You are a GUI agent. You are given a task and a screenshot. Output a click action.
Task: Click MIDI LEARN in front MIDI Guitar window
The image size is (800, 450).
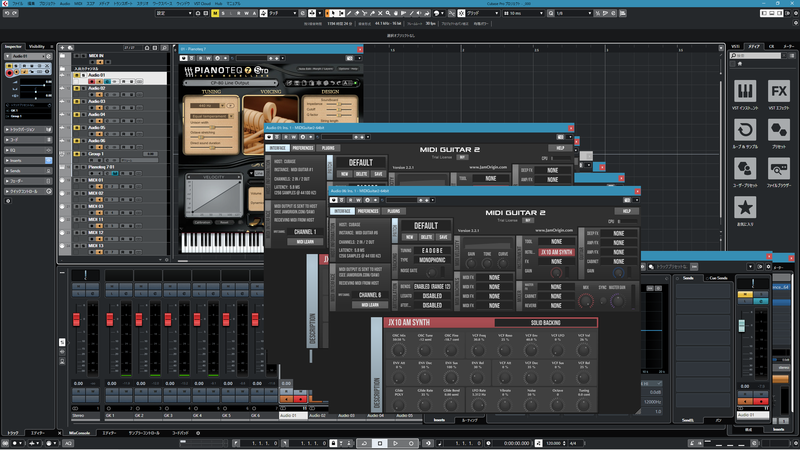(x=370, y=305)
